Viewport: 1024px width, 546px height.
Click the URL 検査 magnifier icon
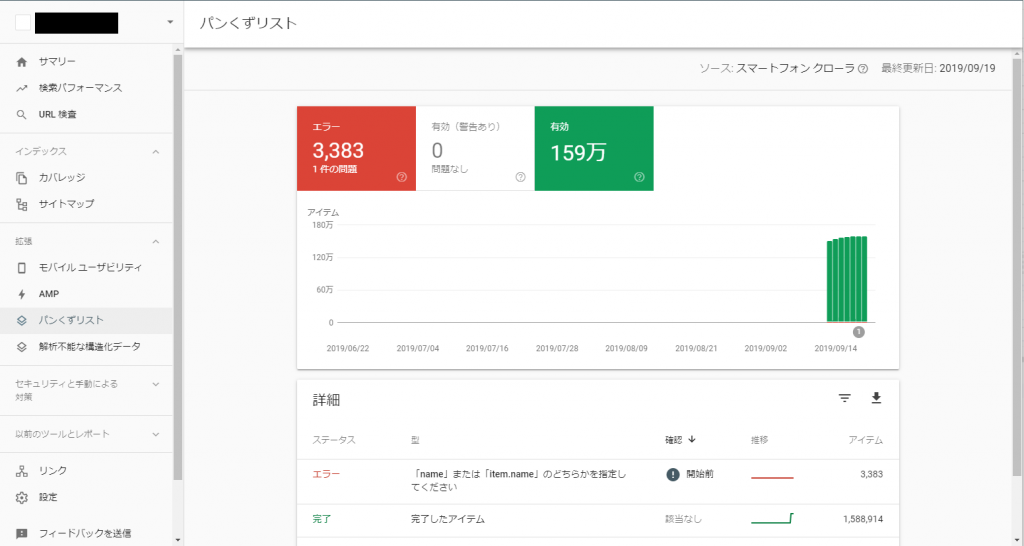coord(22,114)
